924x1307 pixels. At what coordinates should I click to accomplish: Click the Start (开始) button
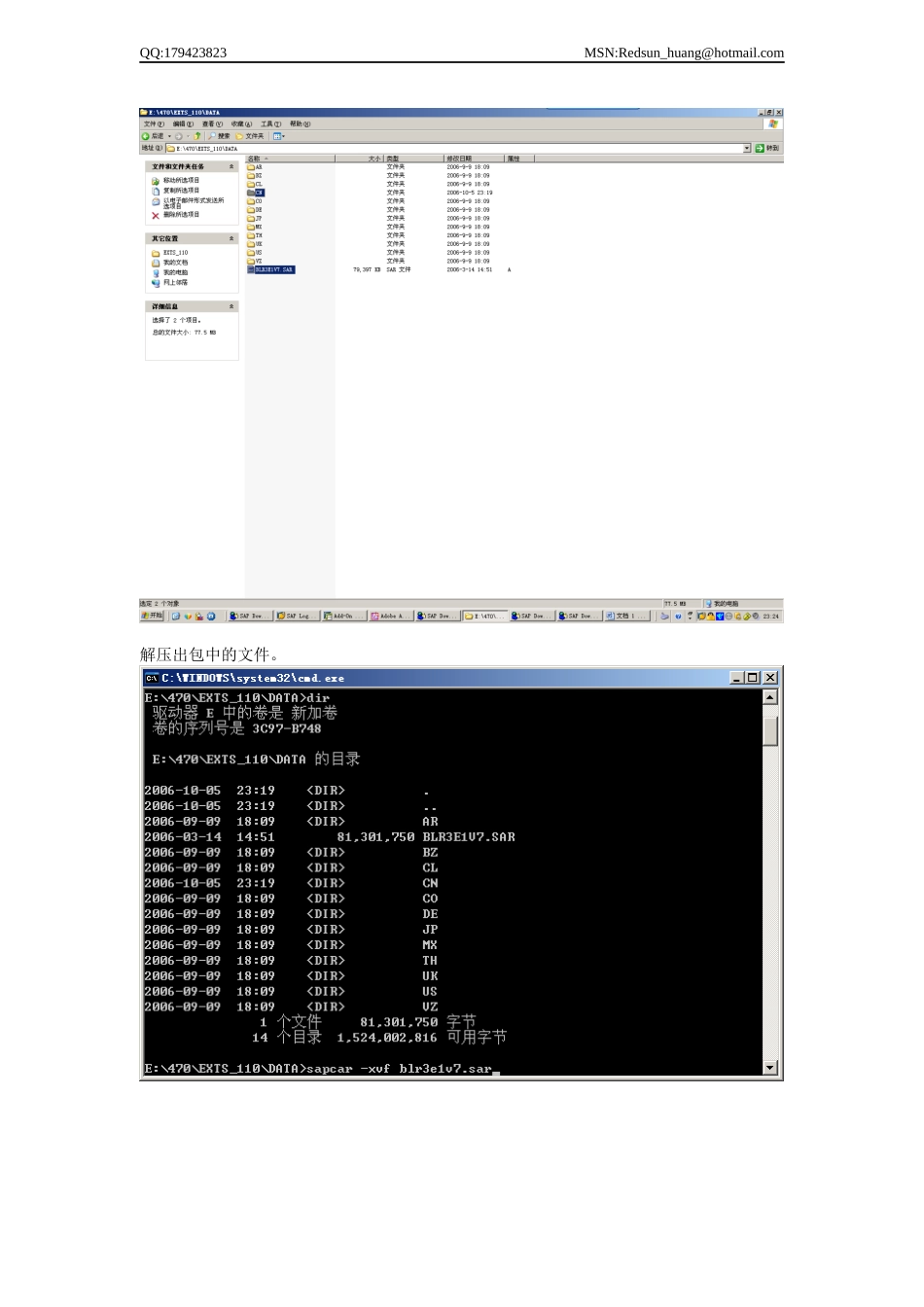(x=153, y=616)
